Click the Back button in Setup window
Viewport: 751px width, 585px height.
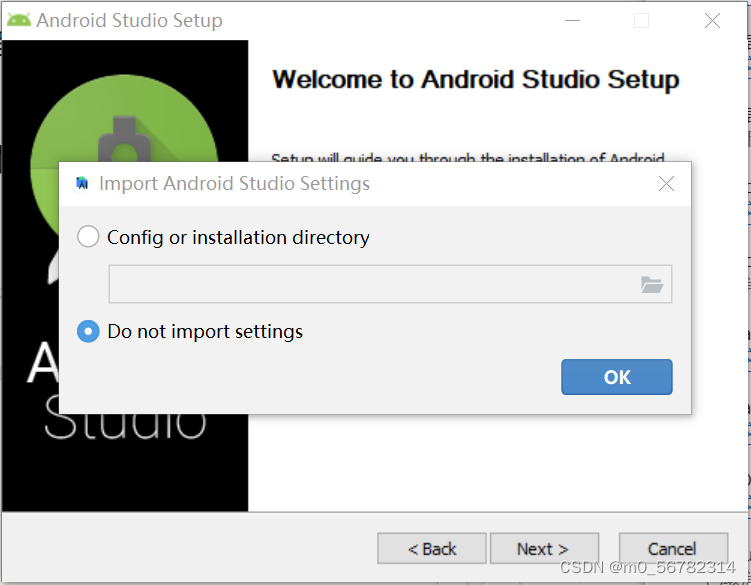click(x=432, y=548)
